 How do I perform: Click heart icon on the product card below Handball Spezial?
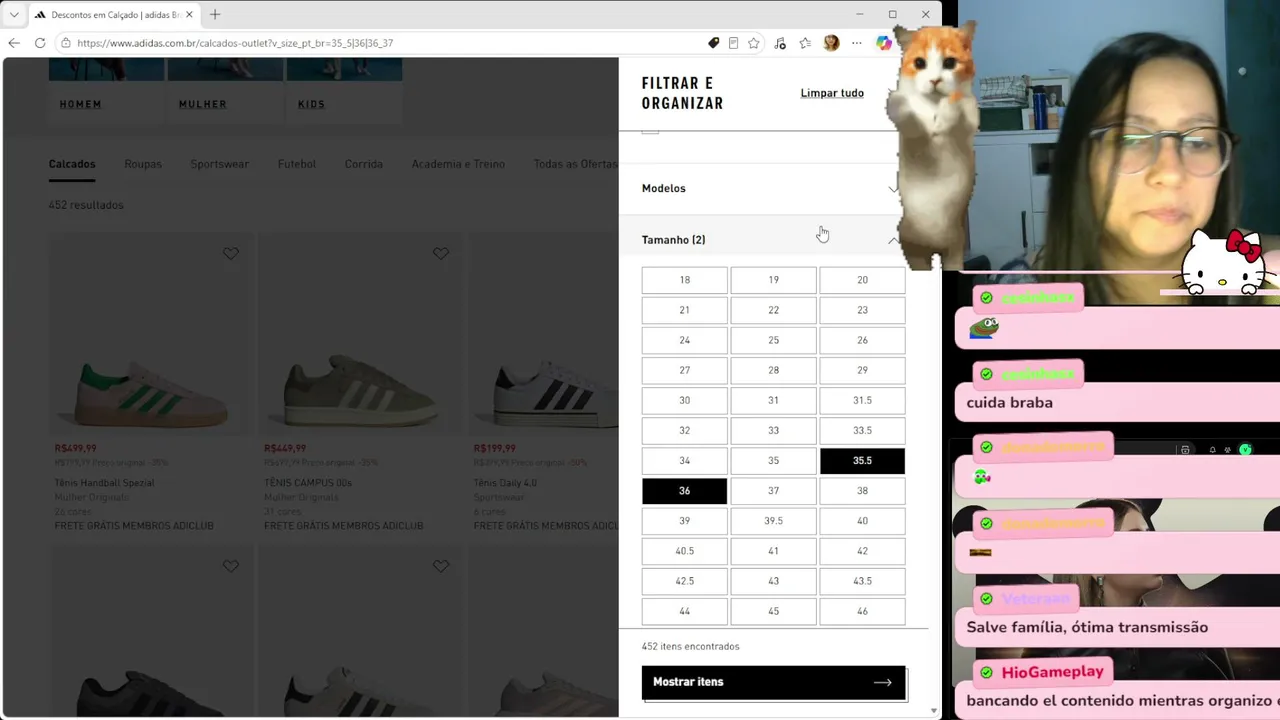tap(231, 566)
